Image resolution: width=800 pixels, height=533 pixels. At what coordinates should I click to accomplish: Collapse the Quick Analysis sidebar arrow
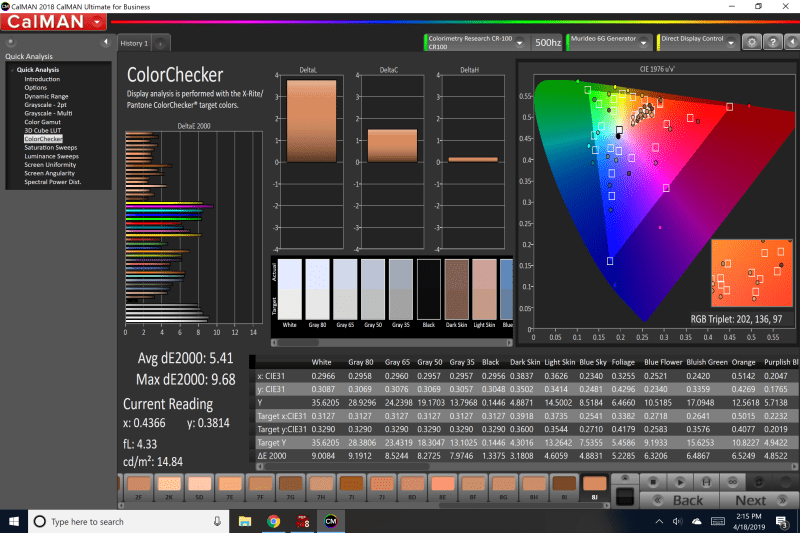(106, 42)
